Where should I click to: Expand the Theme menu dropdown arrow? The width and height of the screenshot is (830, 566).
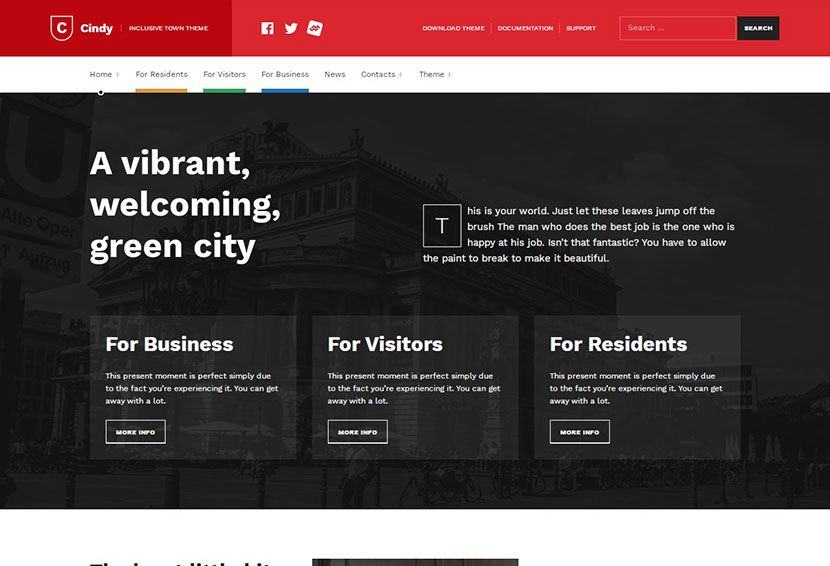pos(449,75)
